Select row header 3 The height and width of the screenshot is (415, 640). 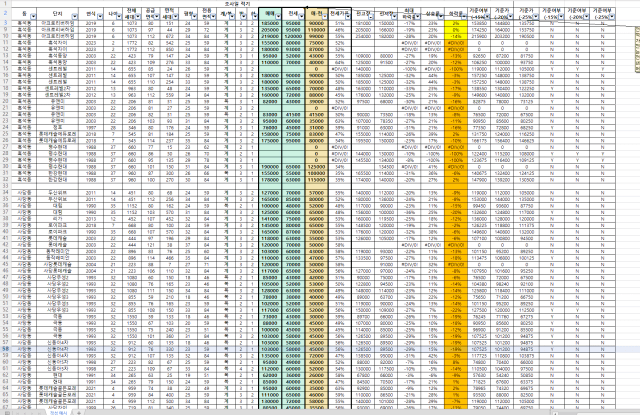[6, 23]
